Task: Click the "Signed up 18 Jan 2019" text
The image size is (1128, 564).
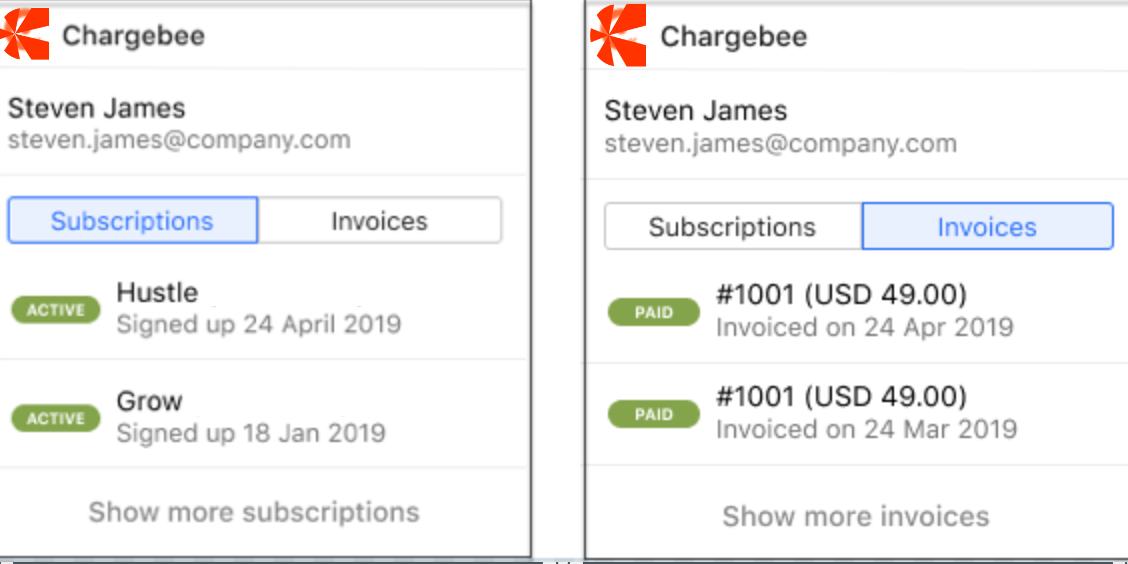Action: click(x=251, y=433)
